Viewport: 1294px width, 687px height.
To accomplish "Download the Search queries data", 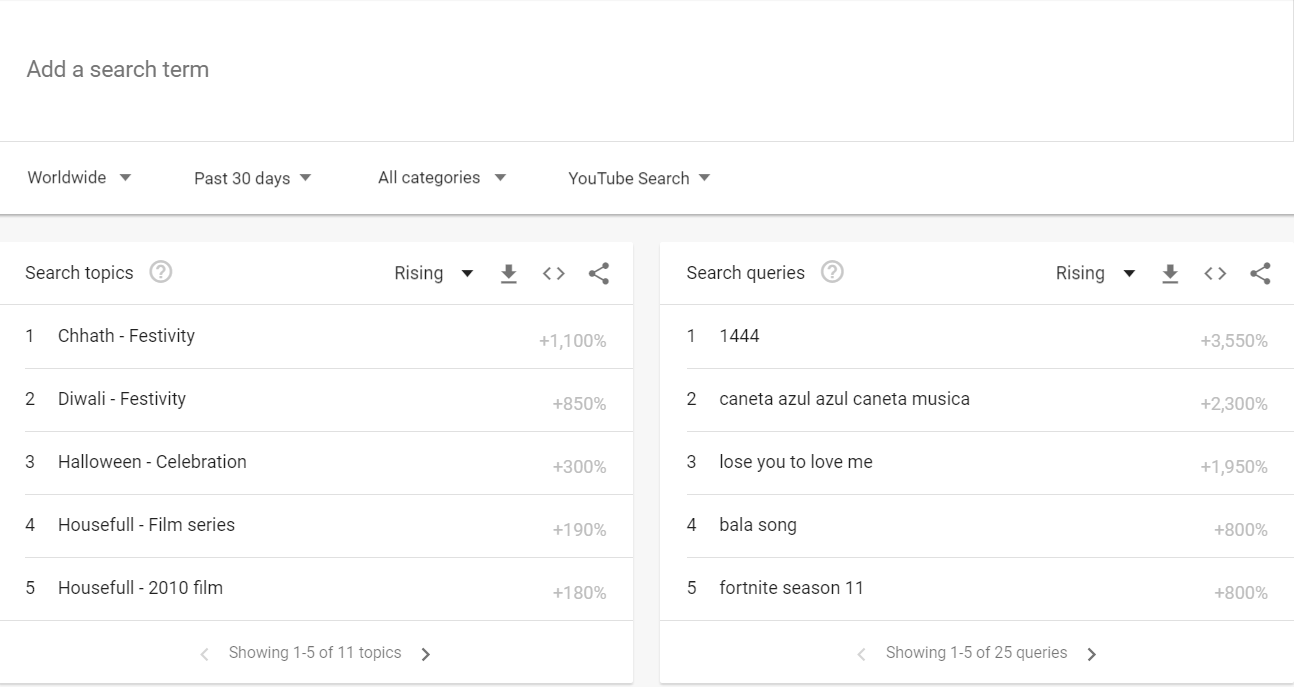I will (1170, 274).
